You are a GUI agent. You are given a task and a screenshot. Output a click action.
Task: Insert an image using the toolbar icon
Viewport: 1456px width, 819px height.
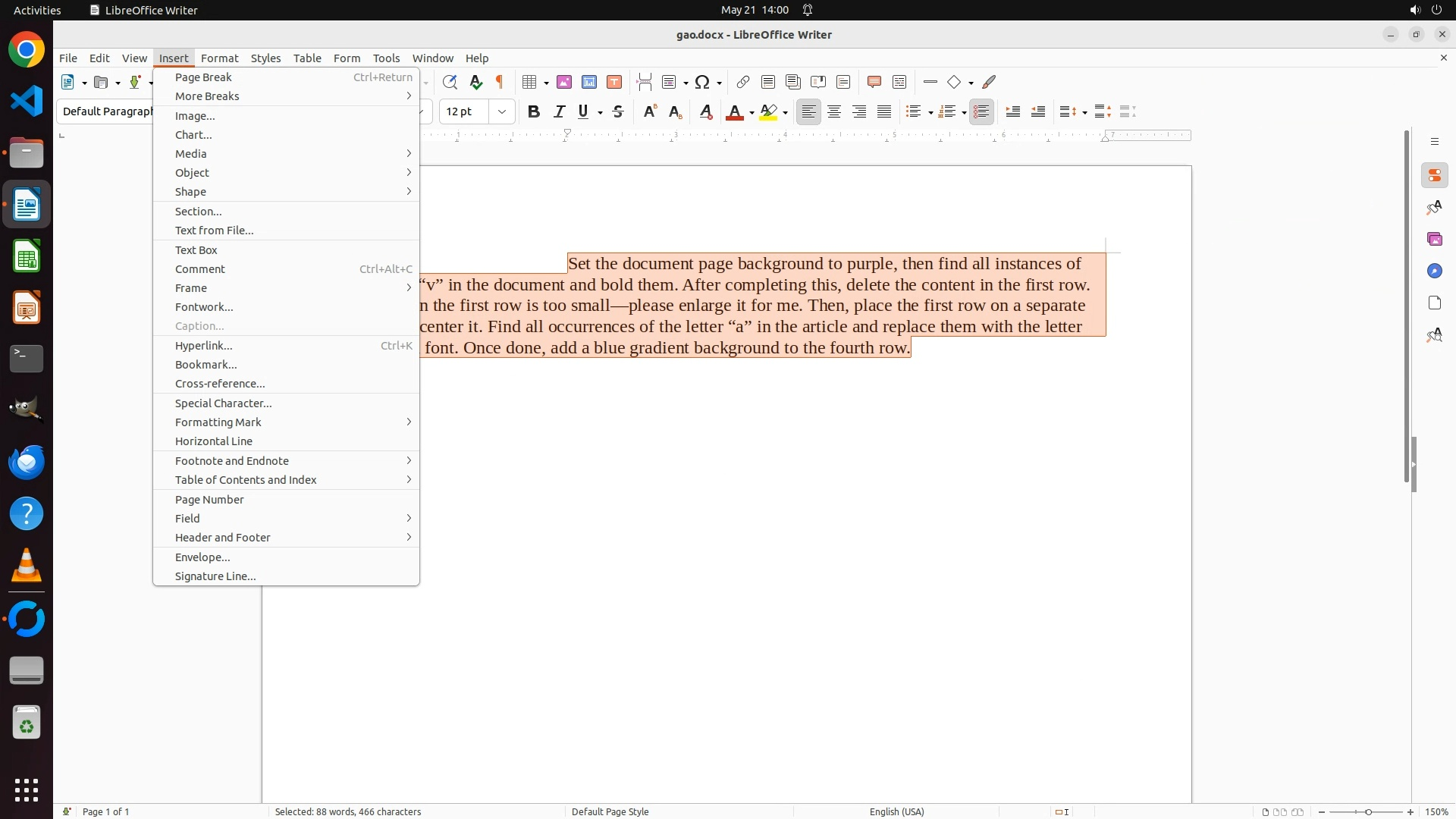point(564,82)
